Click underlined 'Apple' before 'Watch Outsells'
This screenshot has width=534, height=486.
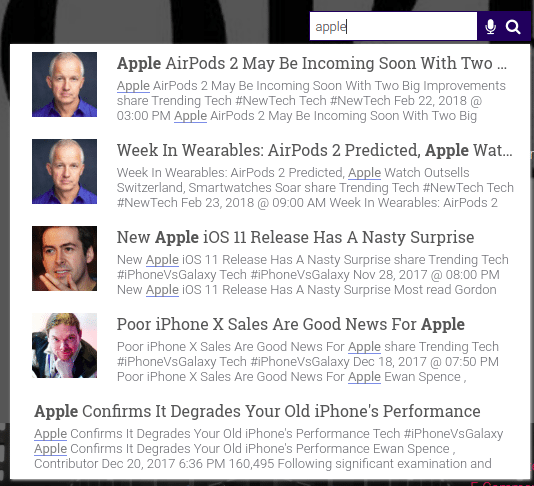point(364,173)
